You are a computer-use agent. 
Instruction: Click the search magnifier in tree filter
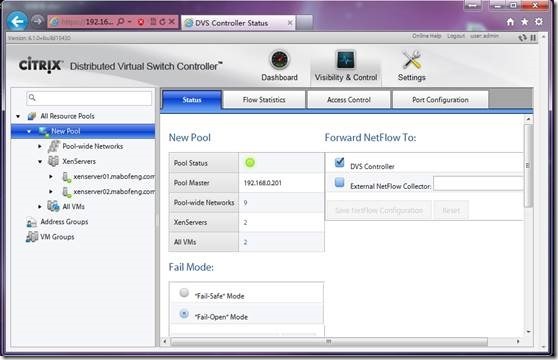point(32,97)
